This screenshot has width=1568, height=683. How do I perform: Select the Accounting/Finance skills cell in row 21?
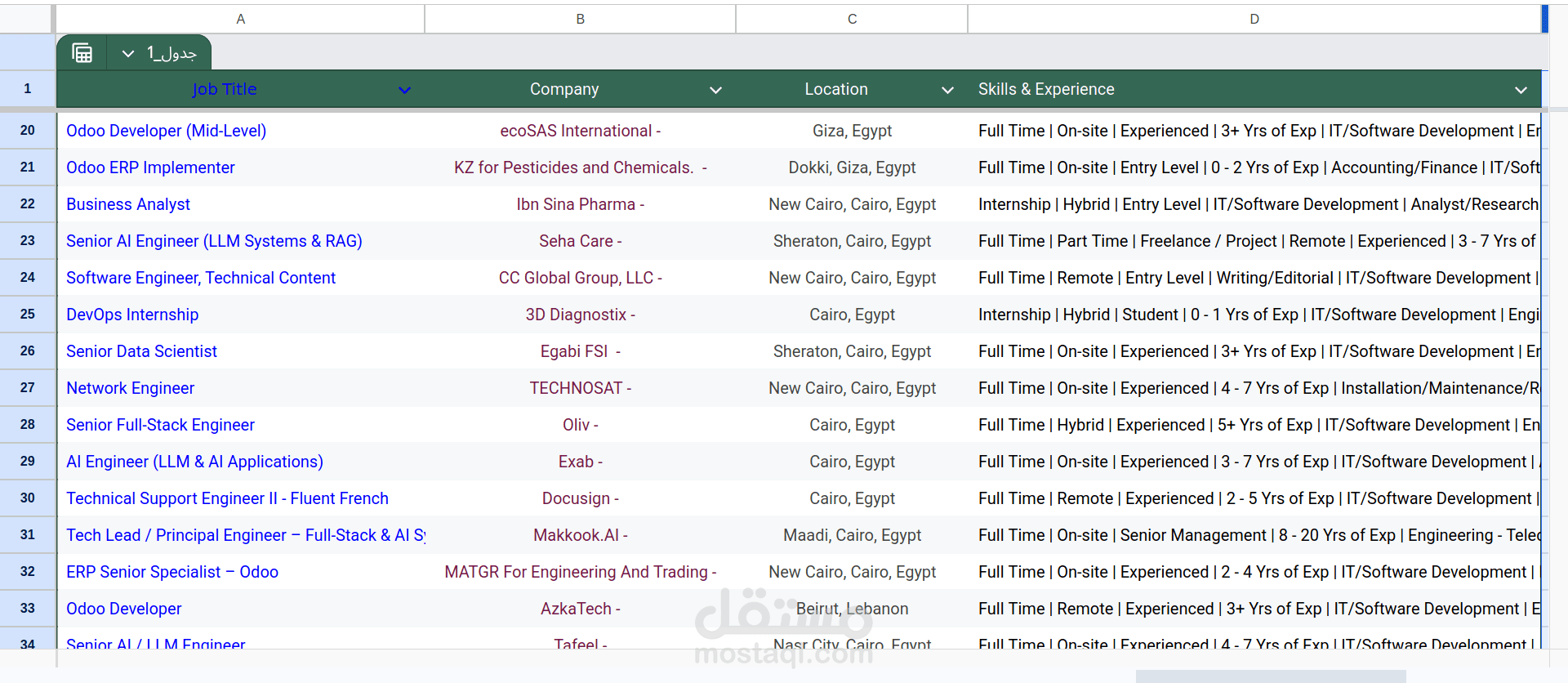[x=1254, y=167]
